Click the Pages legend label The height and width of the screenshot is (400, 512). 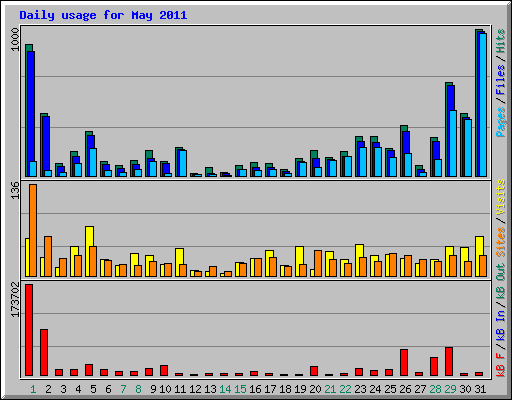point(501,122)
